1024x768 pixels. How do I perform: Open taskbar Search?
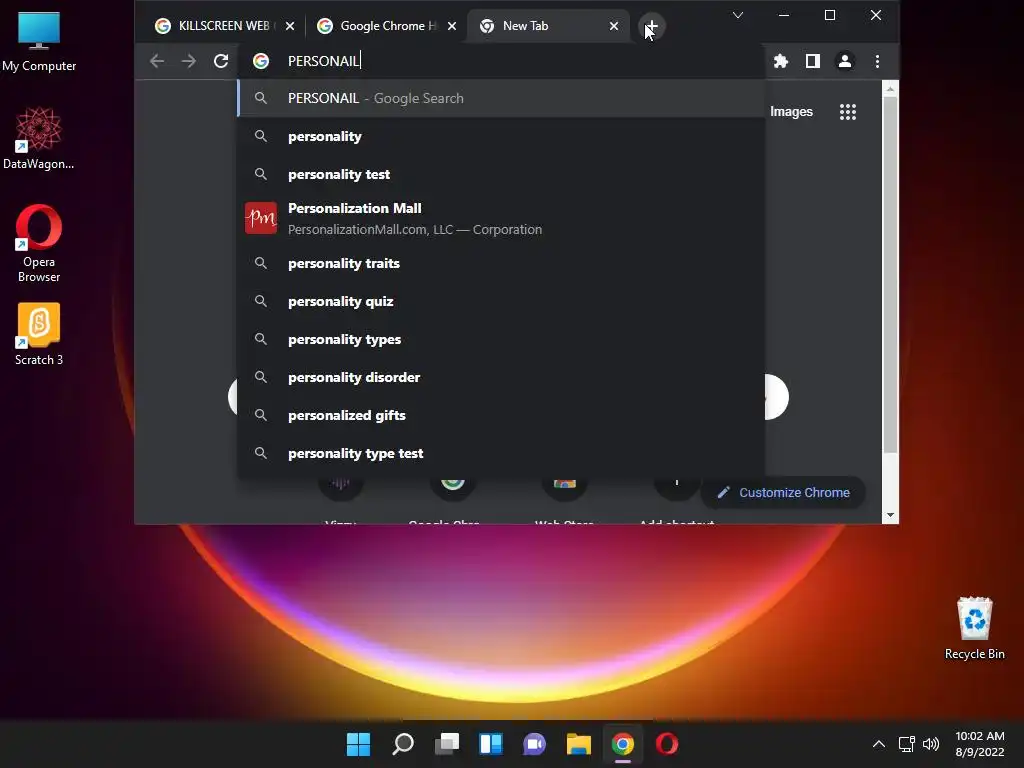tap(403, 743)
